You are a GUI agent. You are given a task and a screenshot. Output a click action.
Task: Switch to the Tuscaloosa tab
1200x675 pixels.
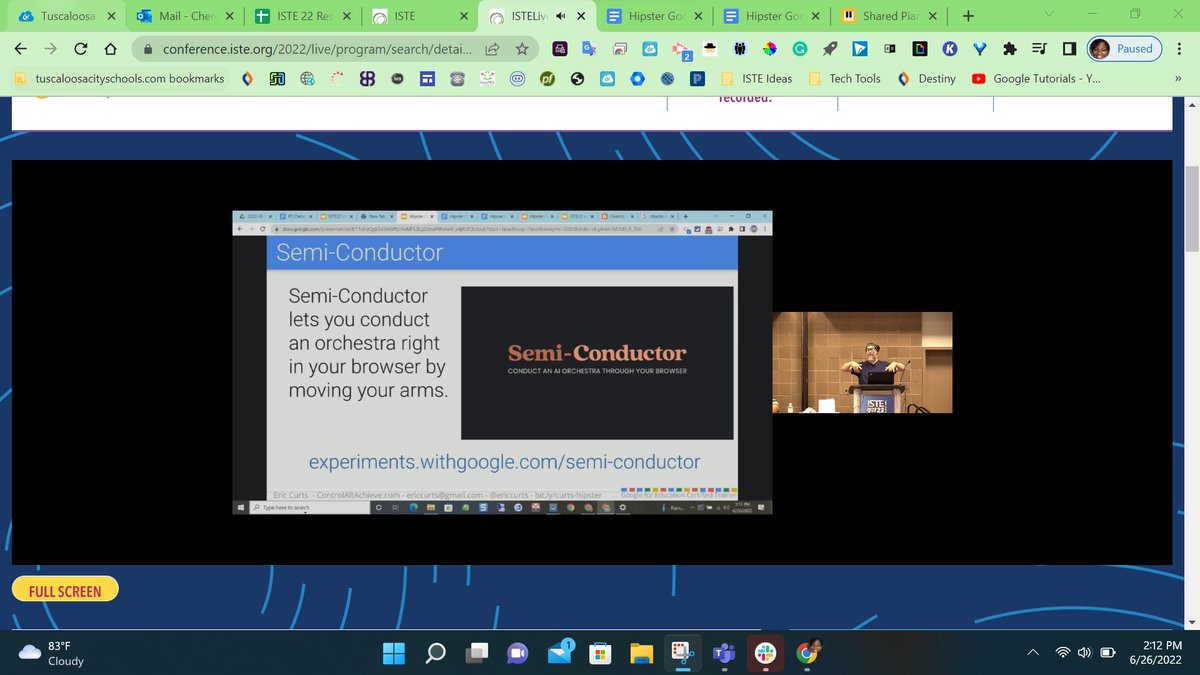click(65, 16)
